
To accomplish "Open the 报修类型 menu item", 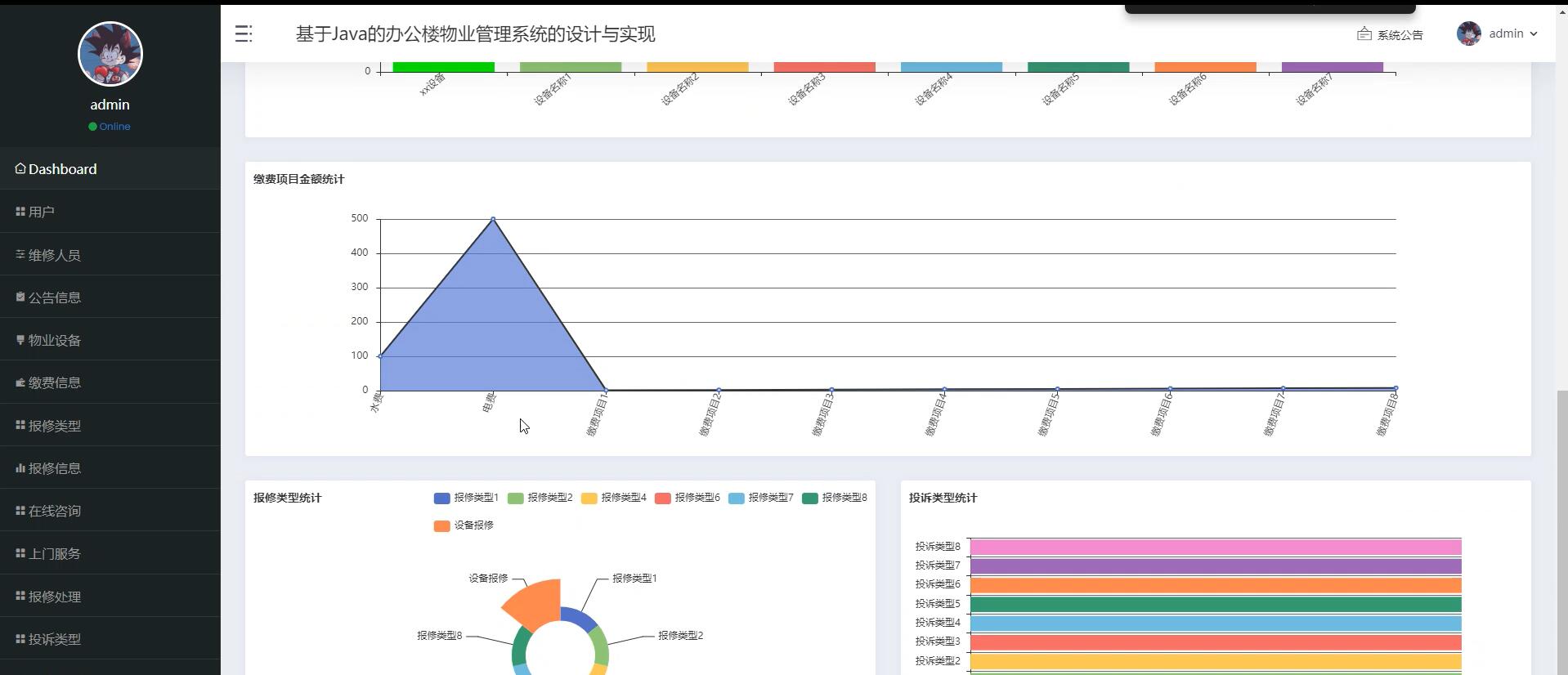I will tap(110, 426).
